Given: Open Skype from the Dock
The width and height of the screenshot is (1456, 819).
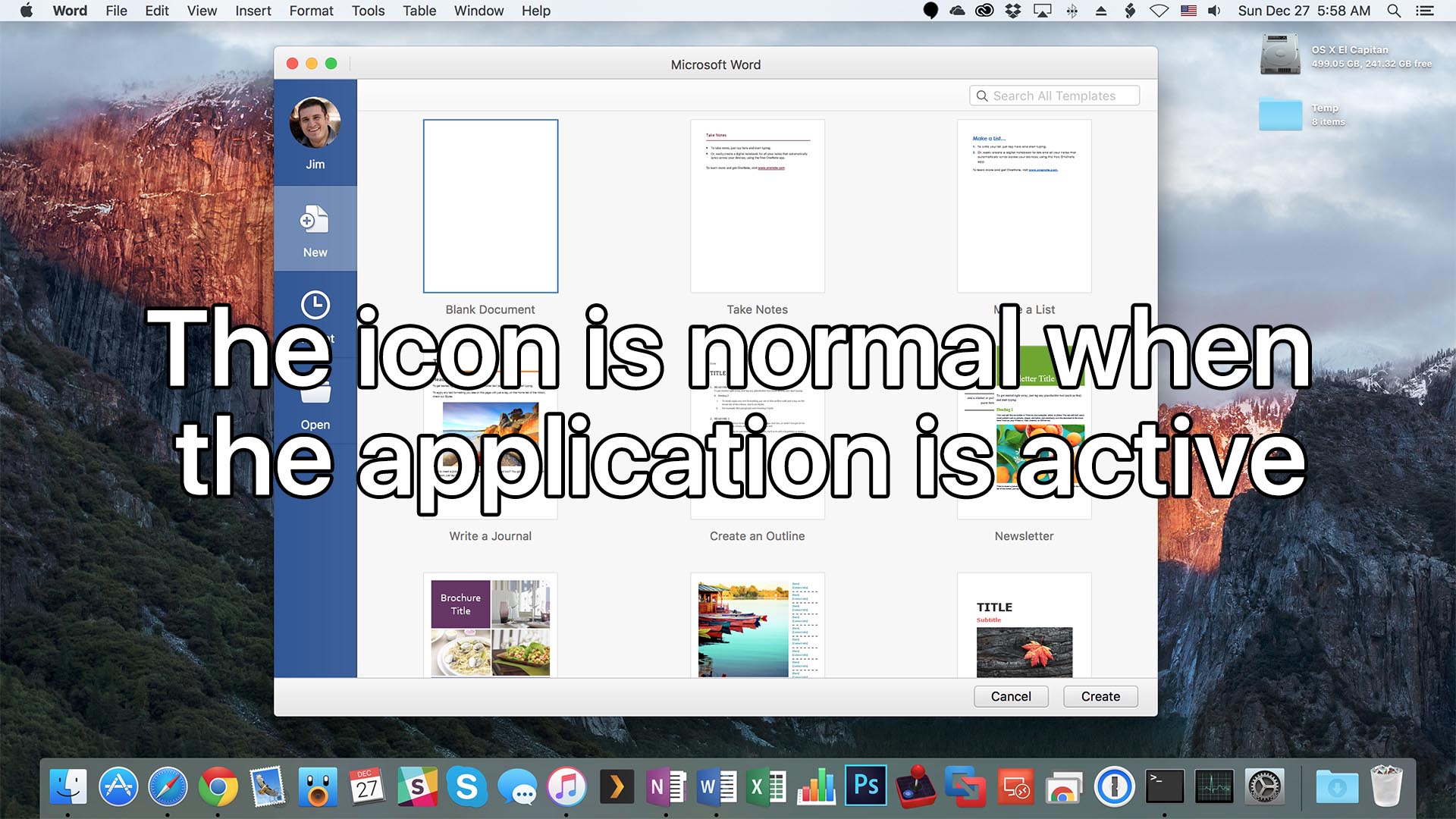Looking at the screenshot, I should click(466, 786).
